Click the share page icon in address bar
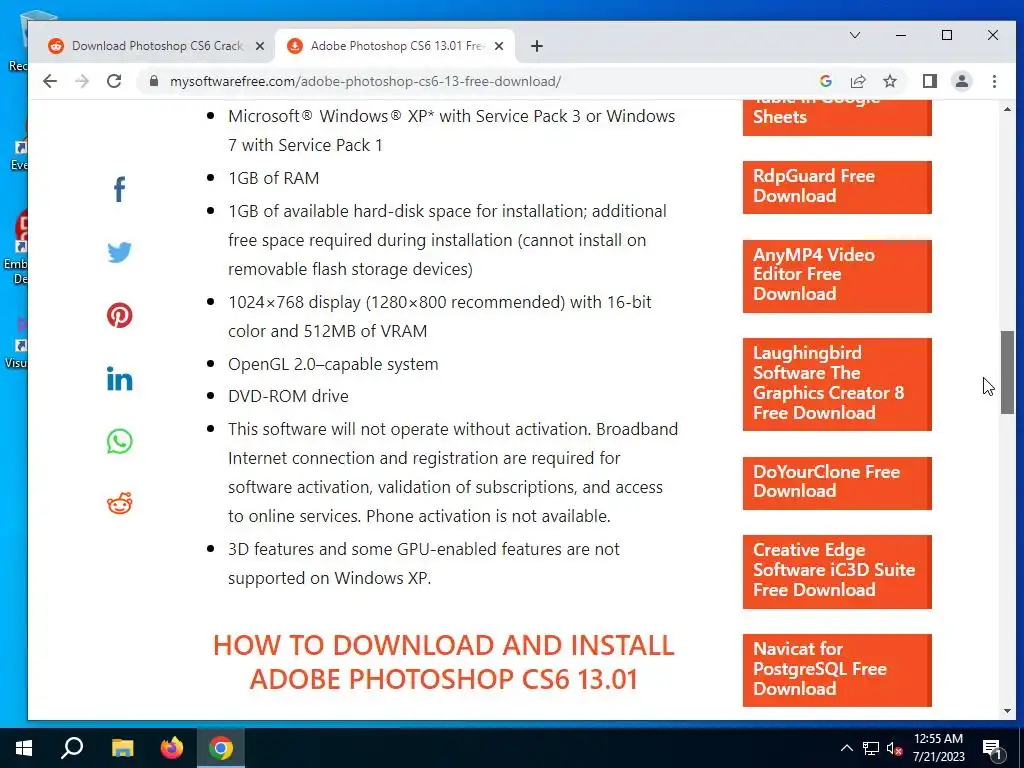The image size is (1024, 768). coord(857,81)
